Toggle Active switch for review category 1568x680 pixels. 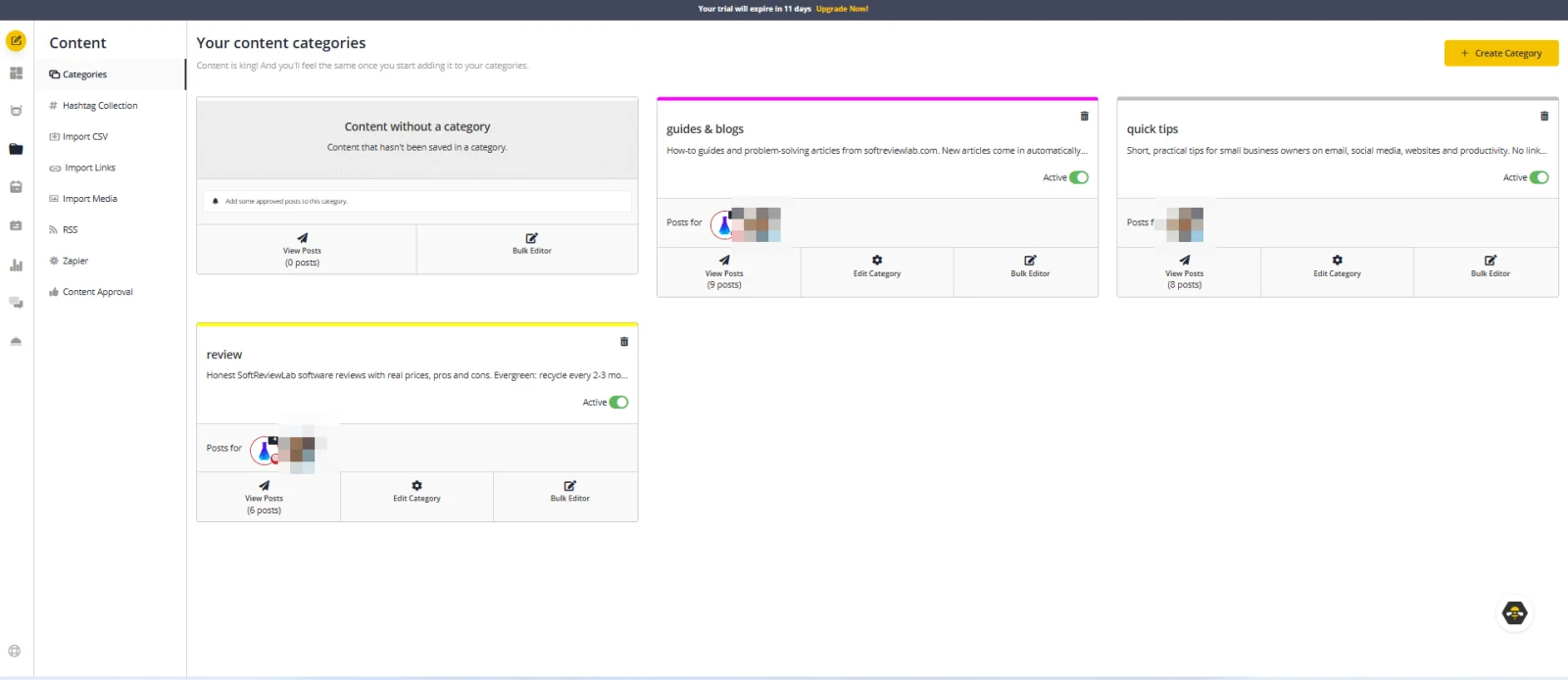(618, 402)
